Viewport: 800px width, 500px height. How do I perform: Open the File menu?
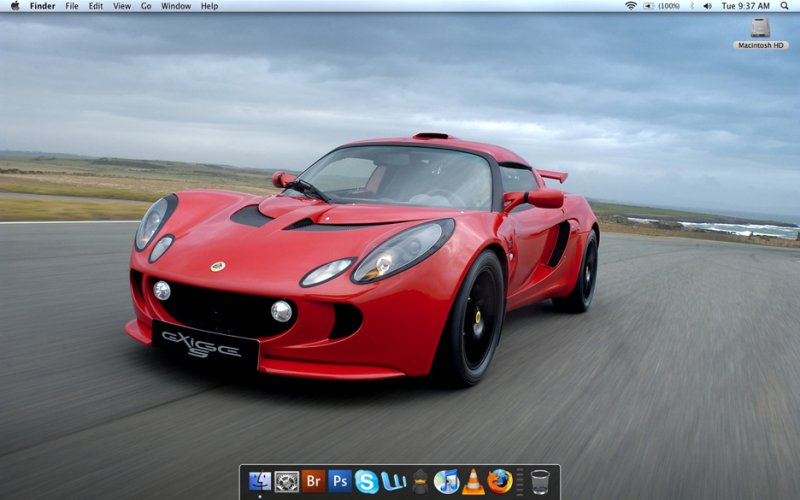[72, 6]
